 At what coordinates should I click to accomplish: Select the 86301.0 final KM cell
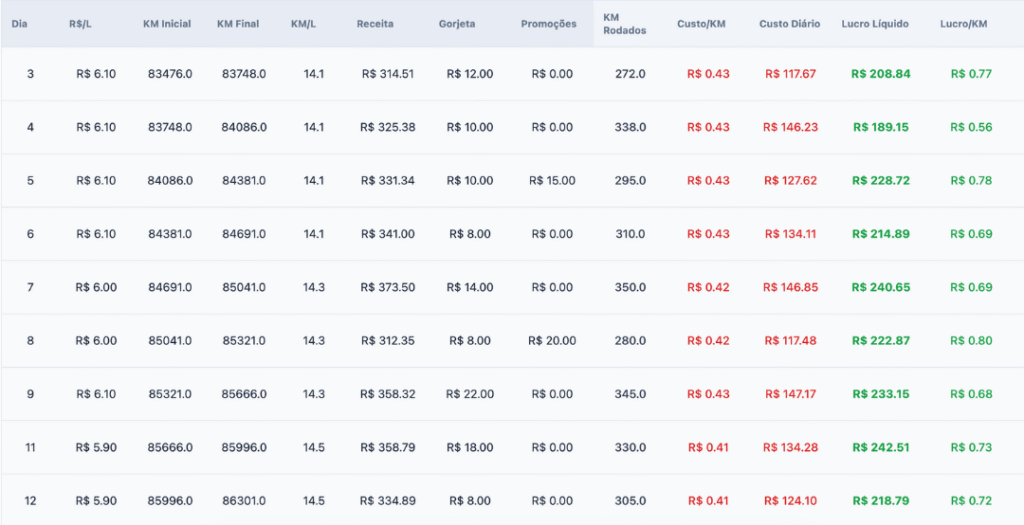[244, 500]
